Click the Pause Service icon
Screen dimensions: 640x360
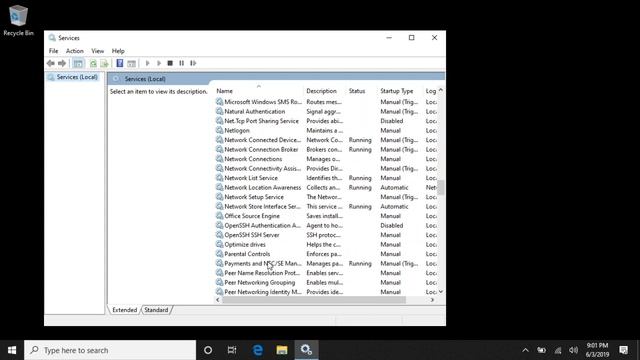[x=182, y=63]
